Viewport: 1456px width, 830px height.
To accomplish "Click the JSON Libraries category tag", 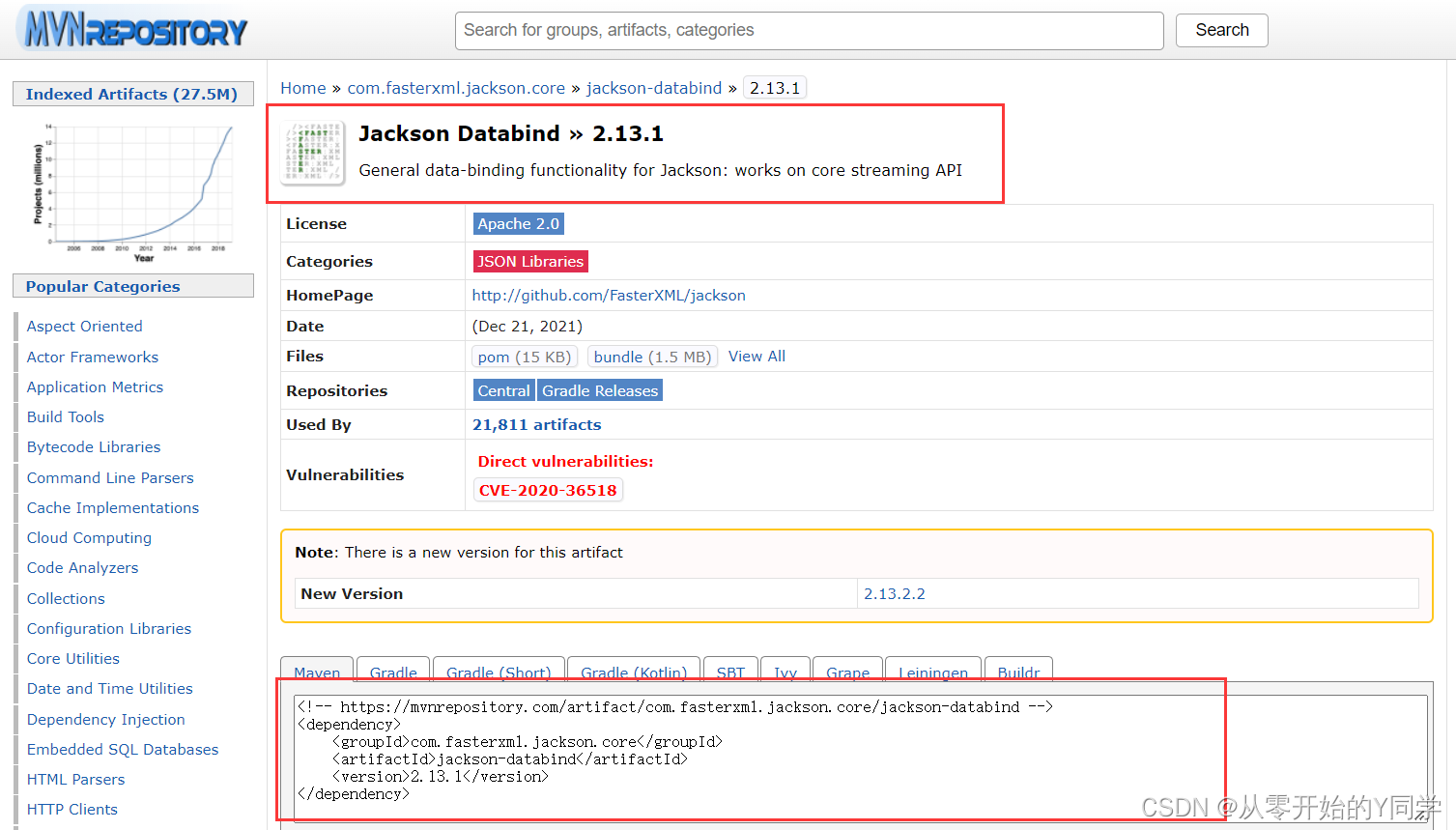I will pos(530,262).
